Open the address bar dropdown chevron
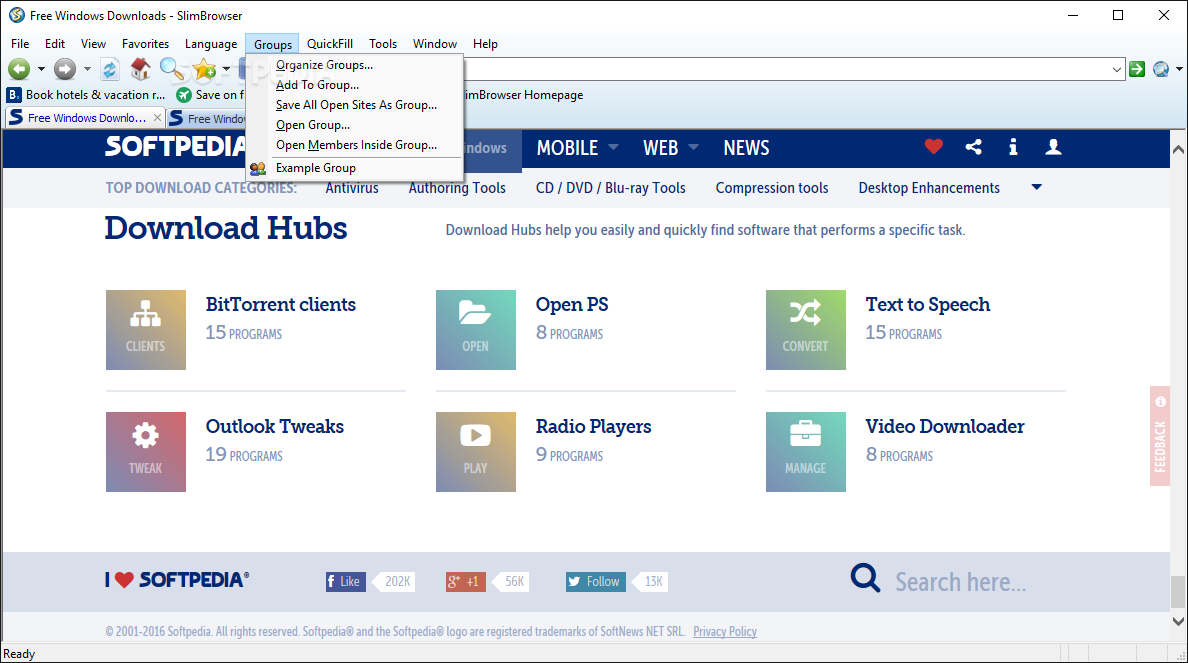Viewport: 1188px width, 663px height. (x=1116, y=70)
